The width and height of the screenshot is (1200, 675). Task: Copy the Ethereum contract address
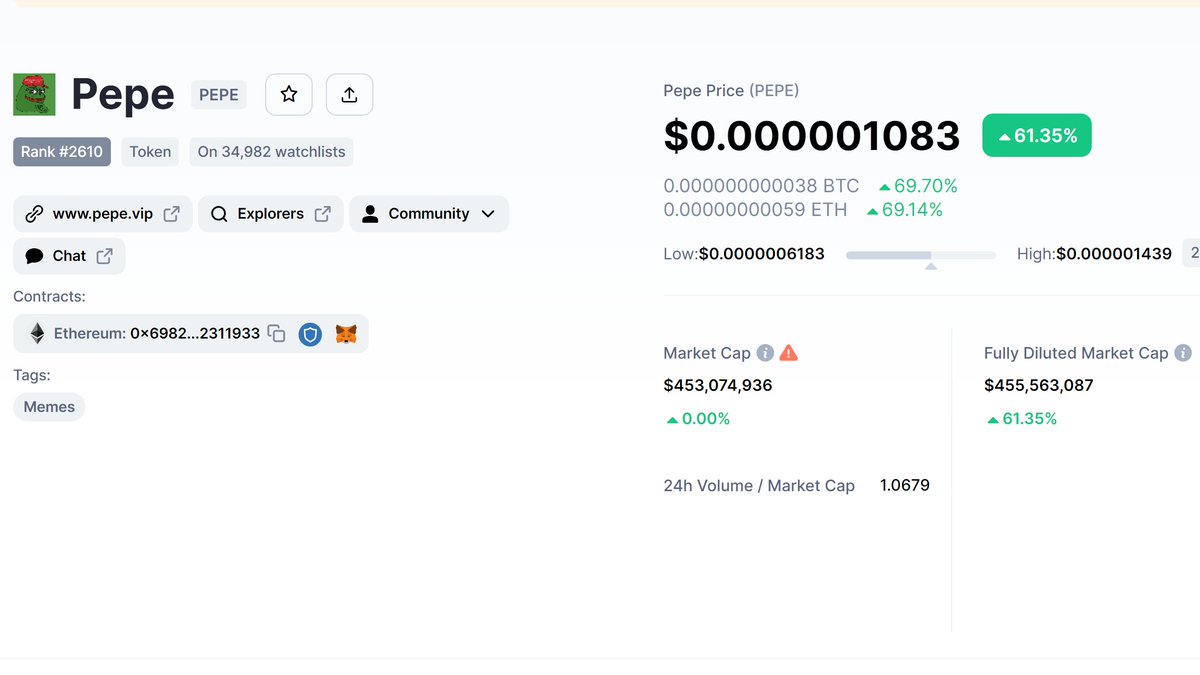[277, 334]
